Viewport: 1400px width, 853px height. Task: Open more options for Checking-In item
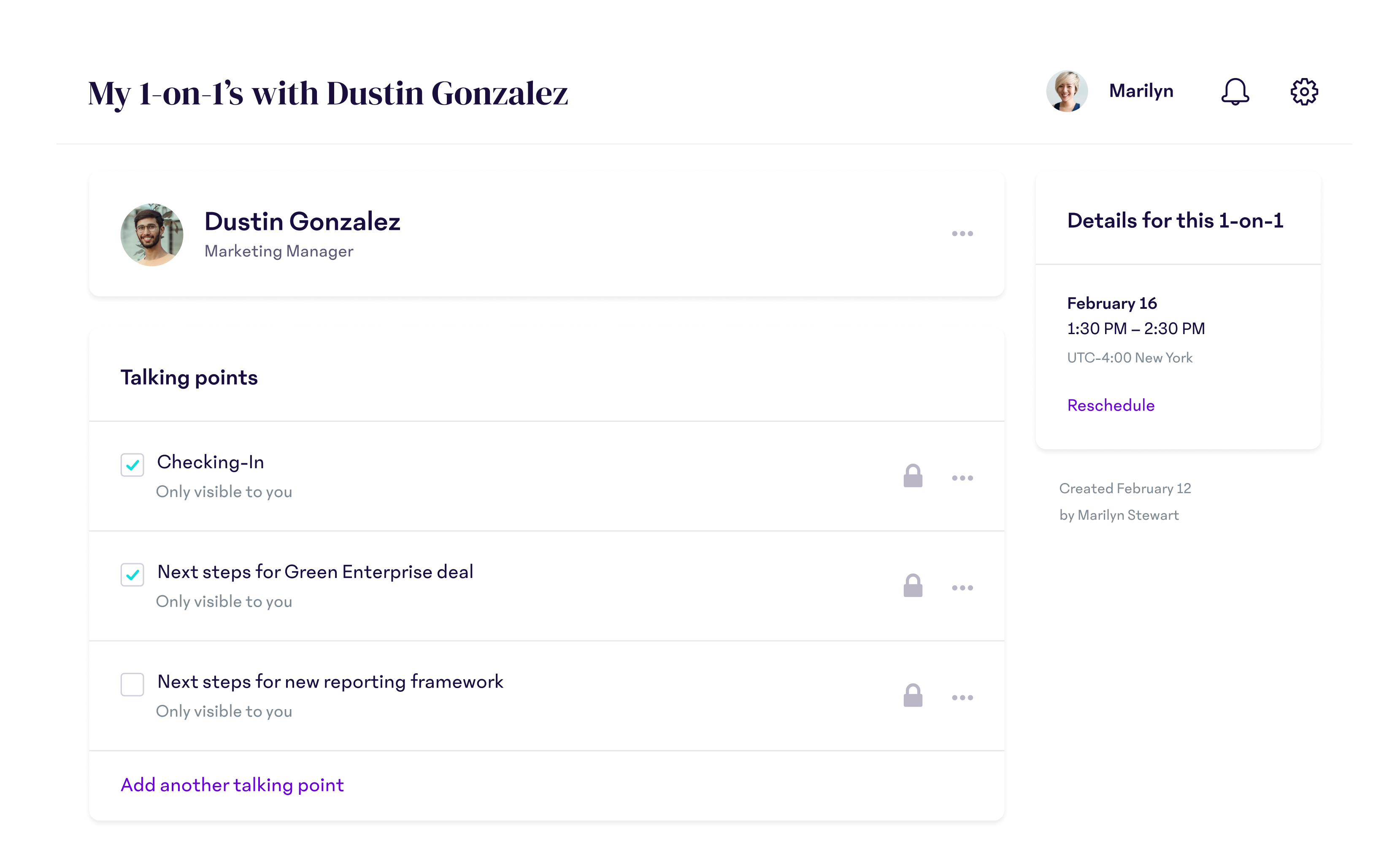[962, 478]
